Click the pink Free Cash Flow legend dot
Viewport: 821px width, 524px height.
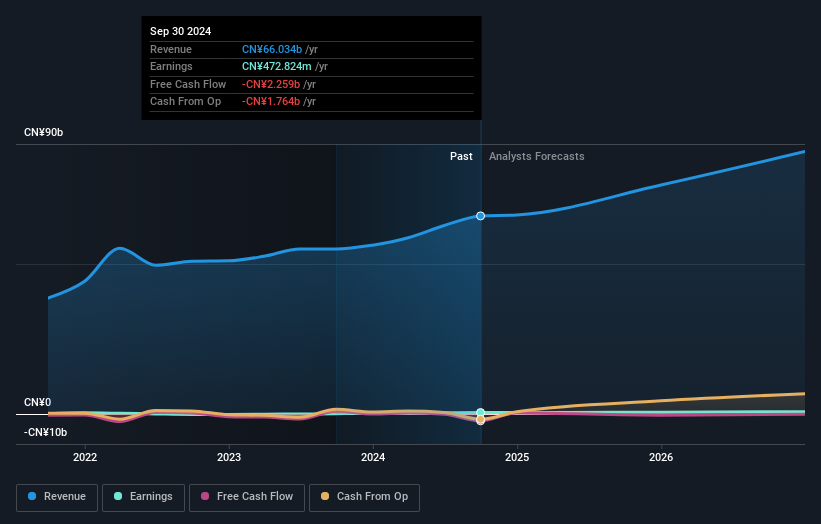pyautogui.click(x=205, y=496)
